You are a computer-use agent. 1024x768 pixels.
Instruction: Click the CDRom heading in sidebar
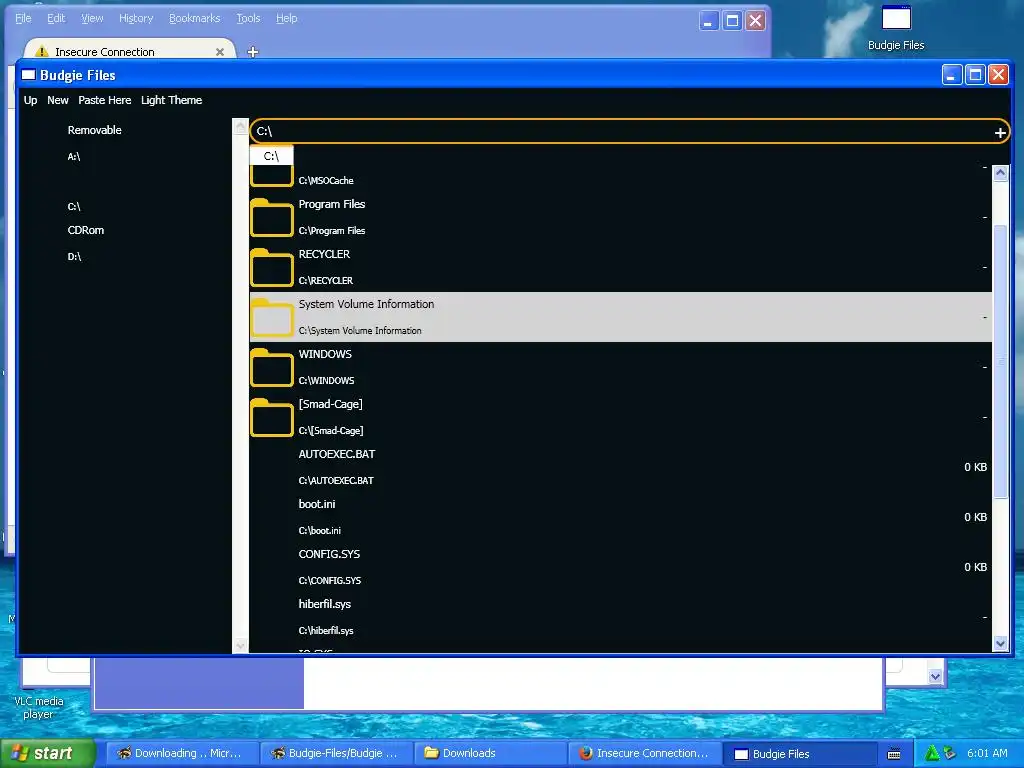[86, 230]
